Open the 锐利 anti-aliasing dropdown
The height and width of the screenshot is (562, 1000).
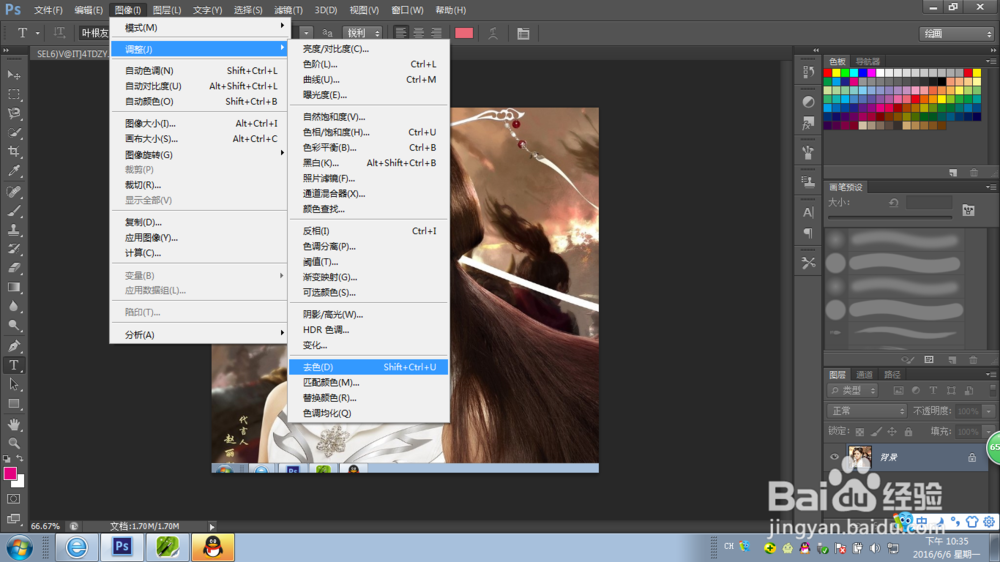point(363,33)
